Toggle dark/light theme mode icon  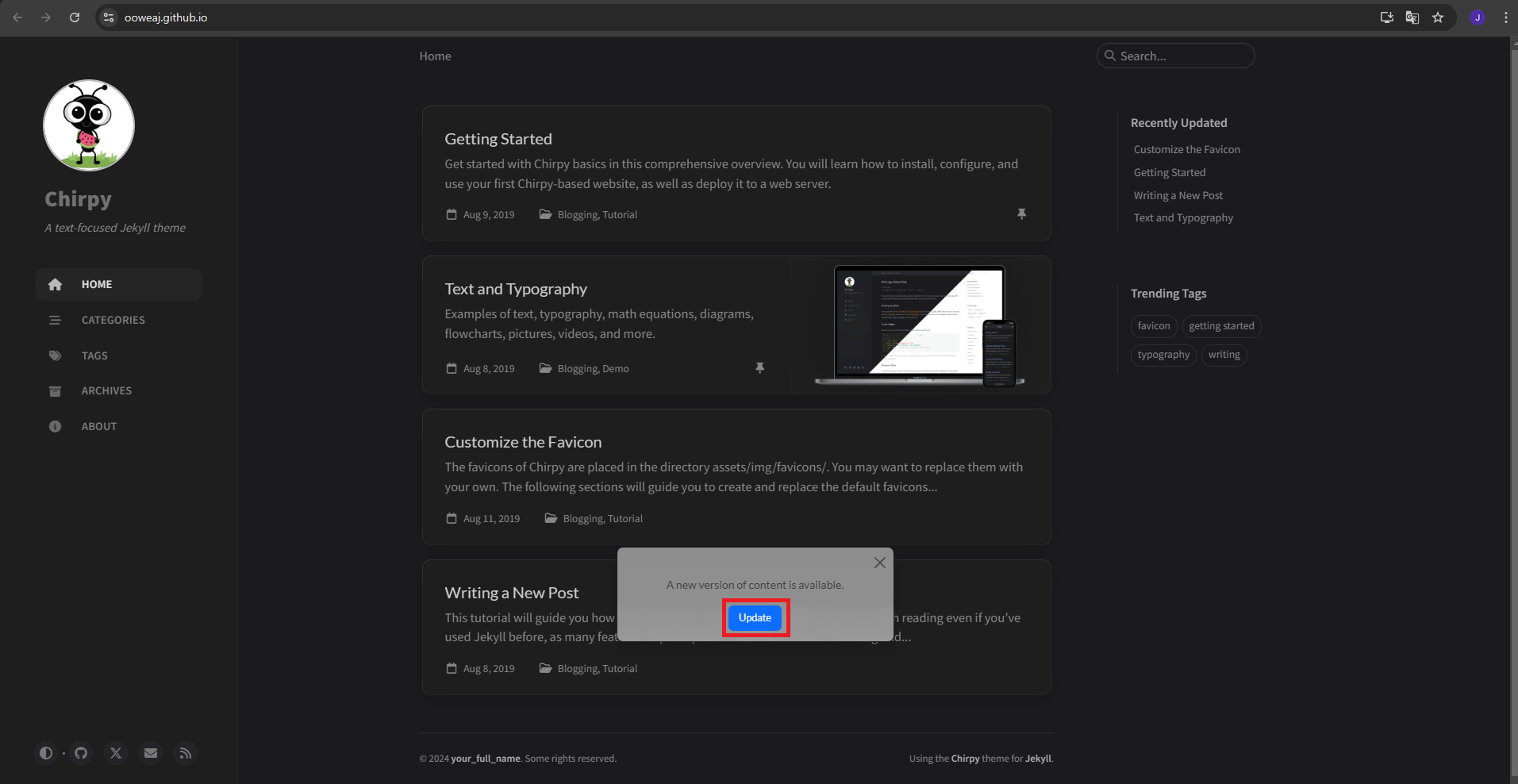click(46, 753)
